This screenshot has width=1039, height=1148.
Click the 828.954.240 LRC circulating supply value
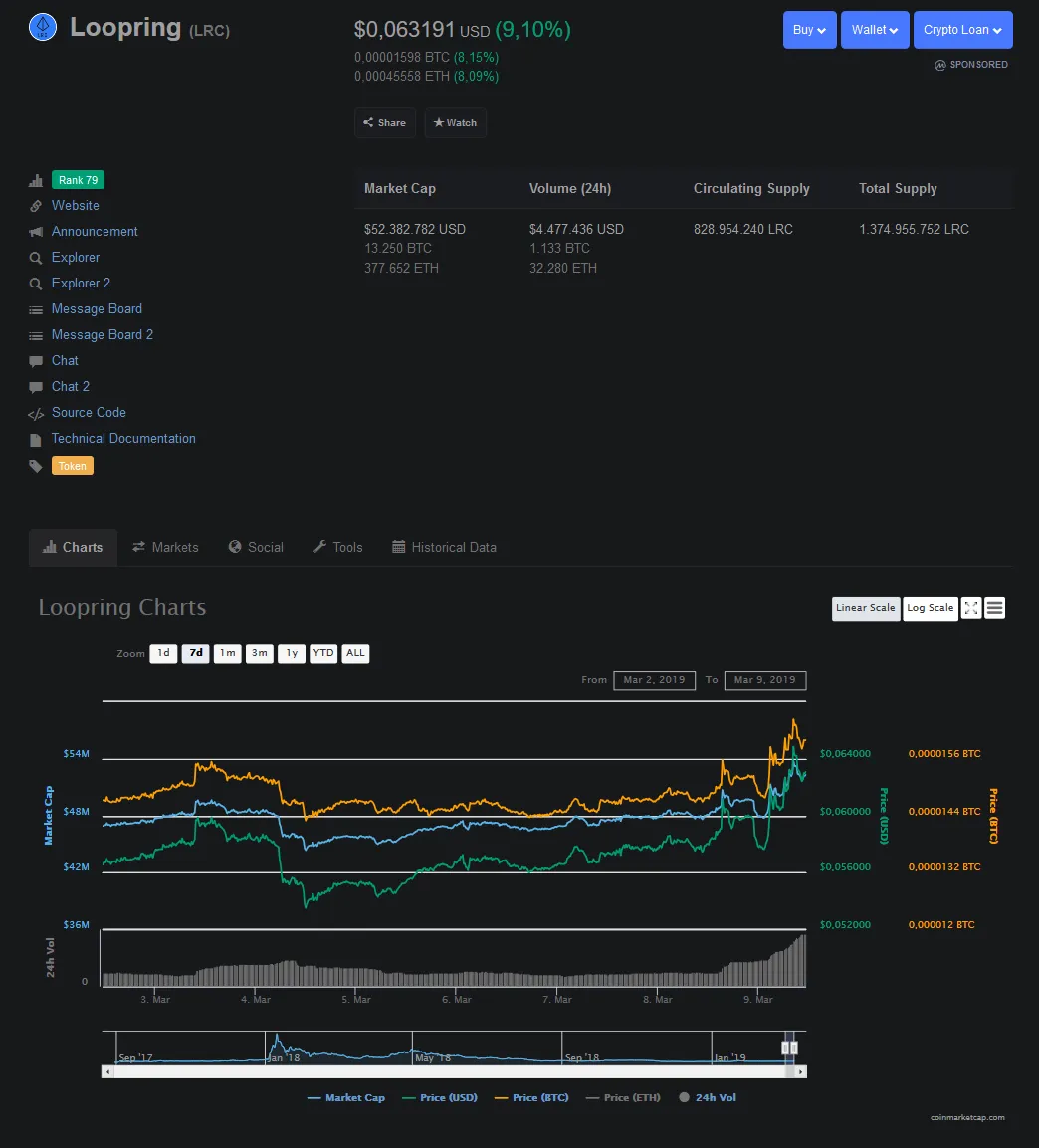tap(743, 229)
